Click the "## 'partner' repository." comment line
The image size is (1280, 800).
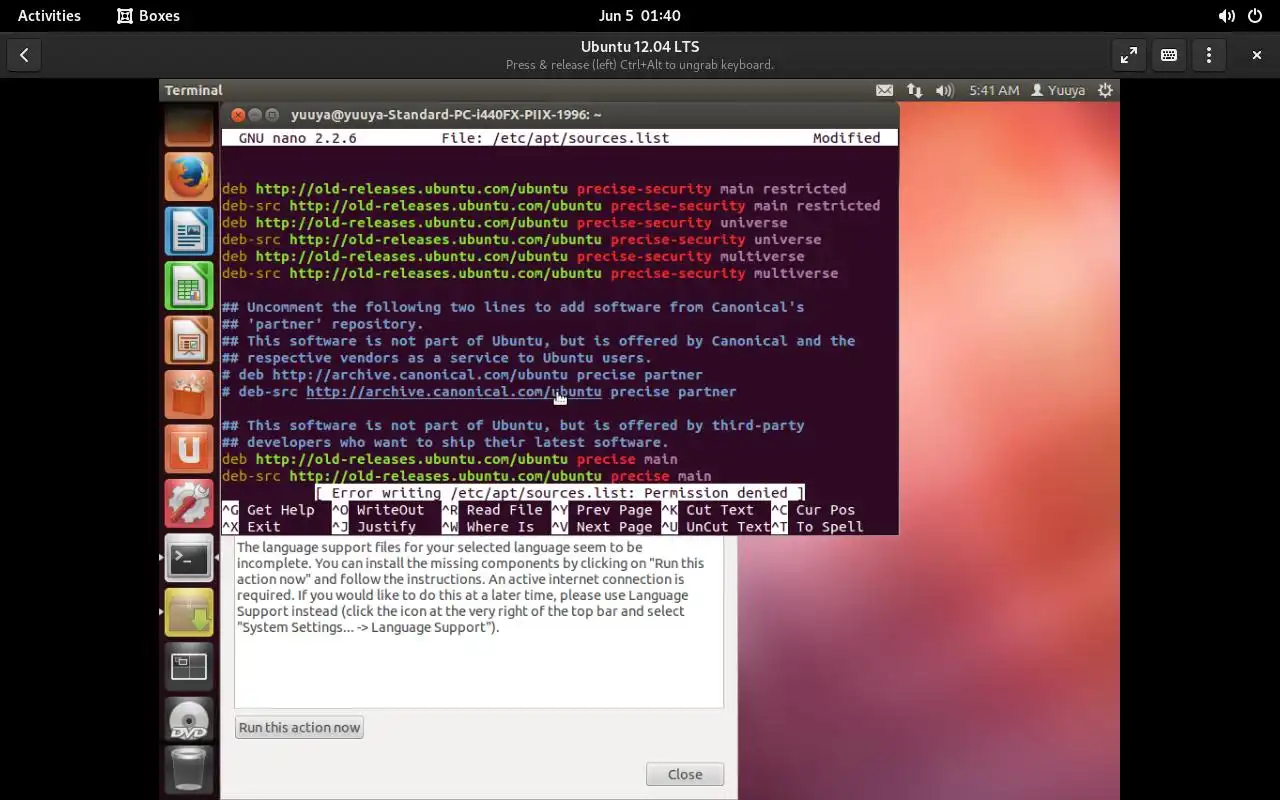click(323, 324)
